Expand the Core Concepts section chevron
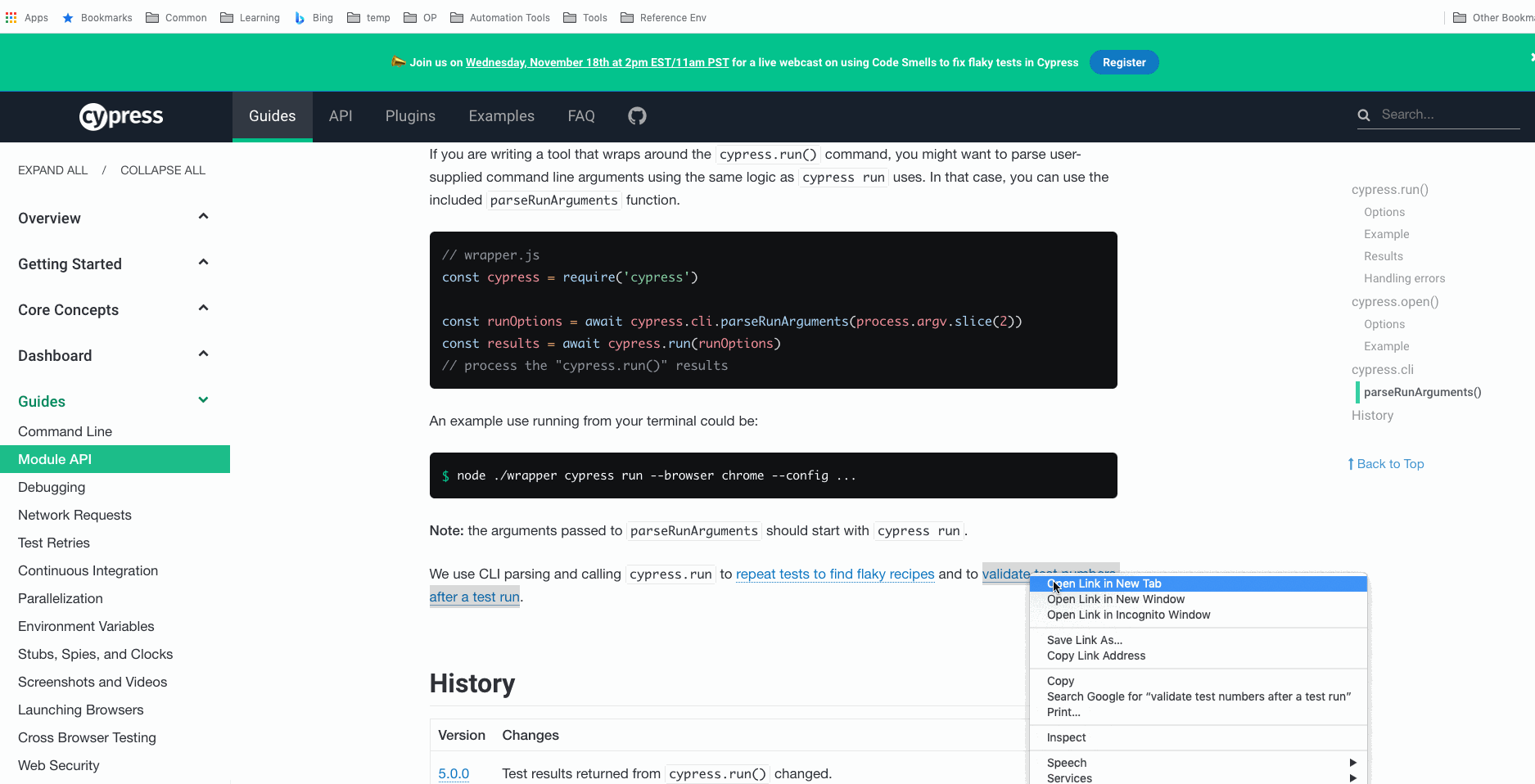 pyautogui.click(x=204, y=308)
